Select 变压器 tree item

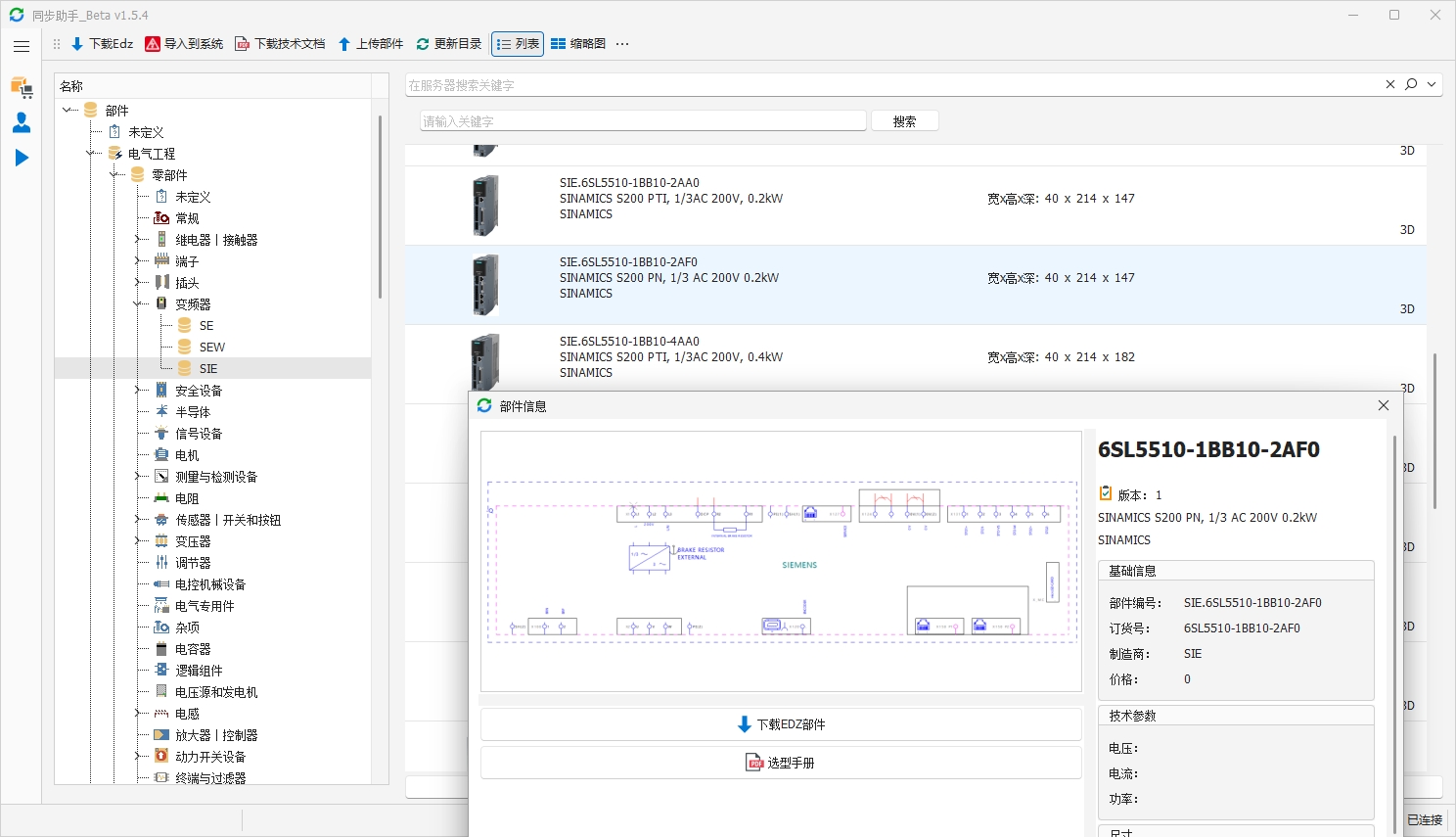pyautogui.click(x=193, y=540)
